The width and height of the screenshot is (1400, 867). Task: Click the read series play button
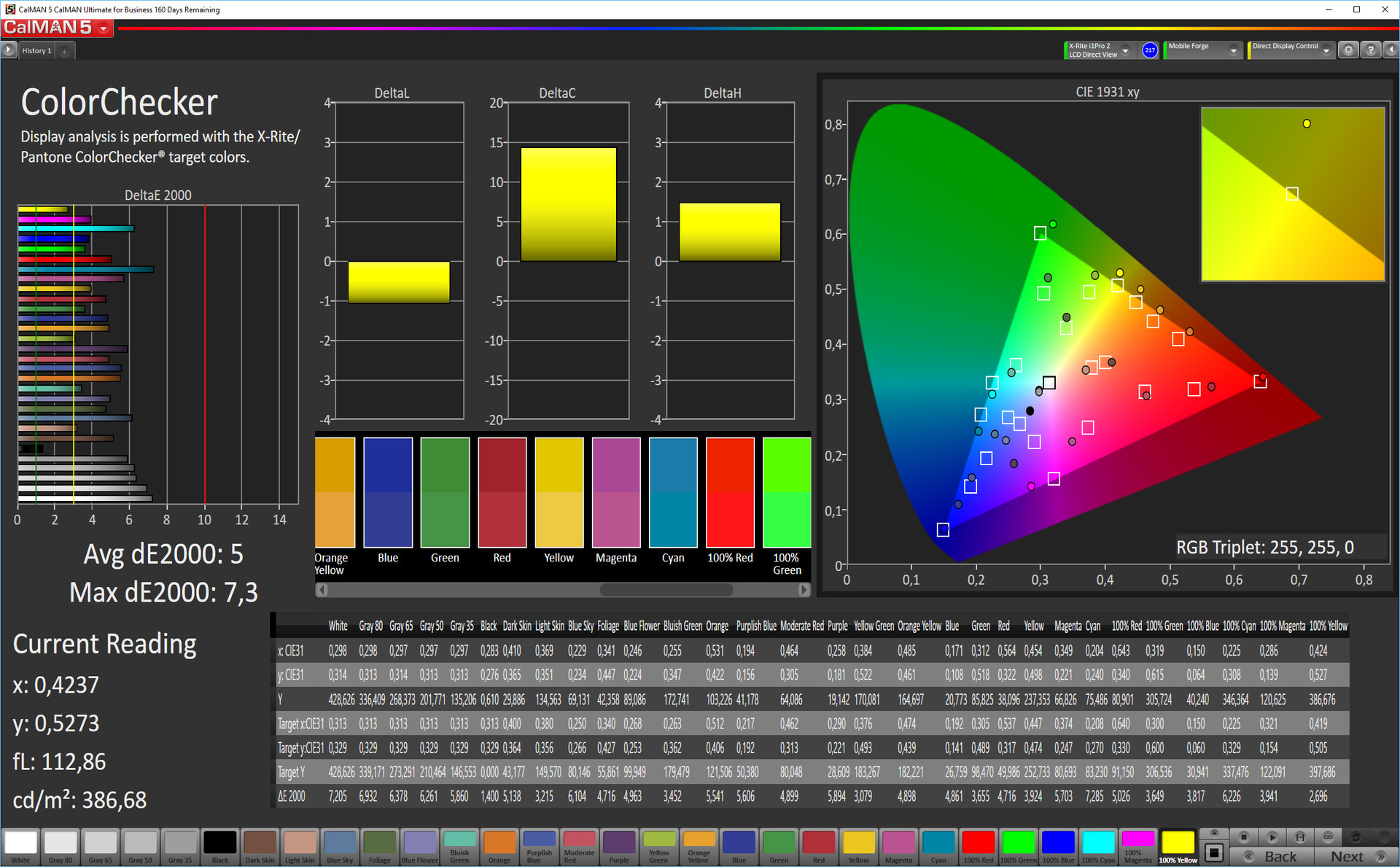point(1272,837)
